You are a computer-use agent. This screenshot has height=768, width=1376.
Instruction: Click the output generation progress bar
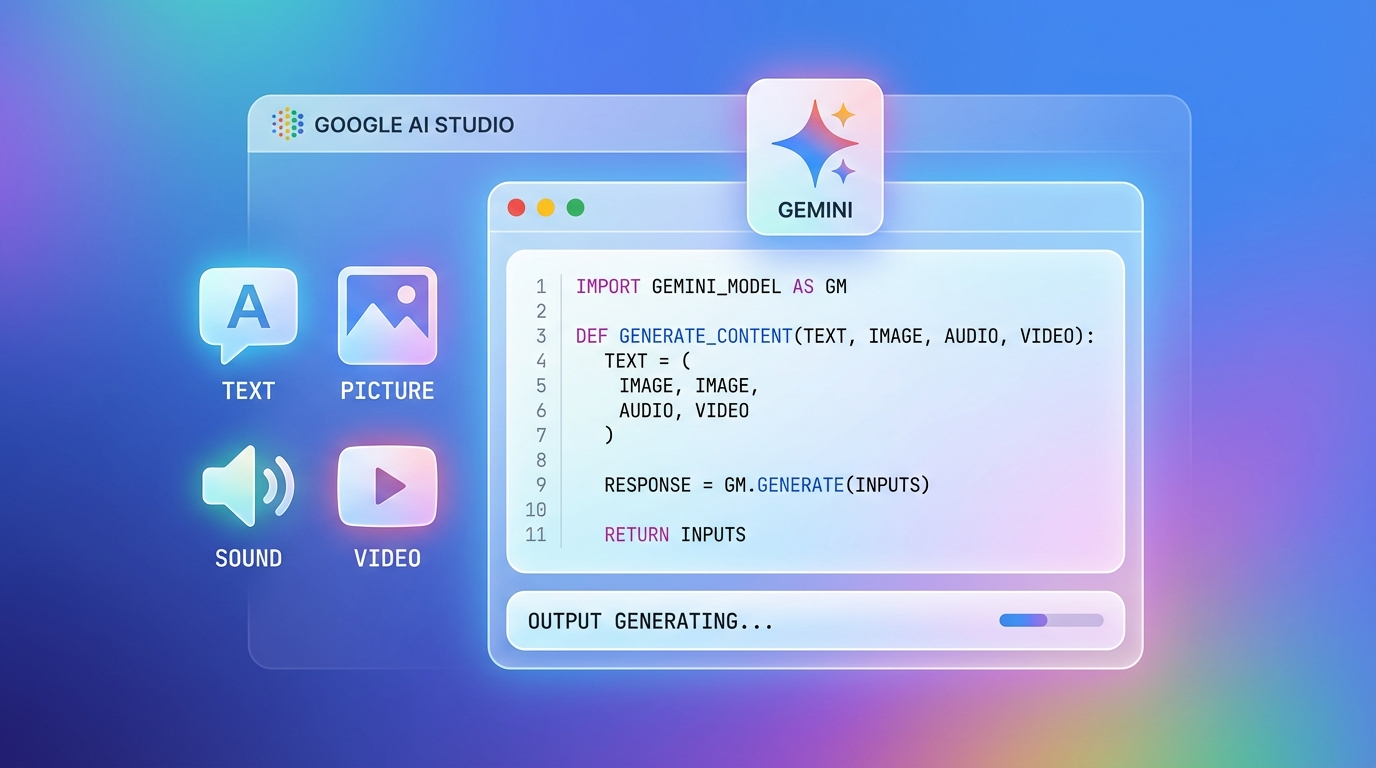click(1050, 620)
